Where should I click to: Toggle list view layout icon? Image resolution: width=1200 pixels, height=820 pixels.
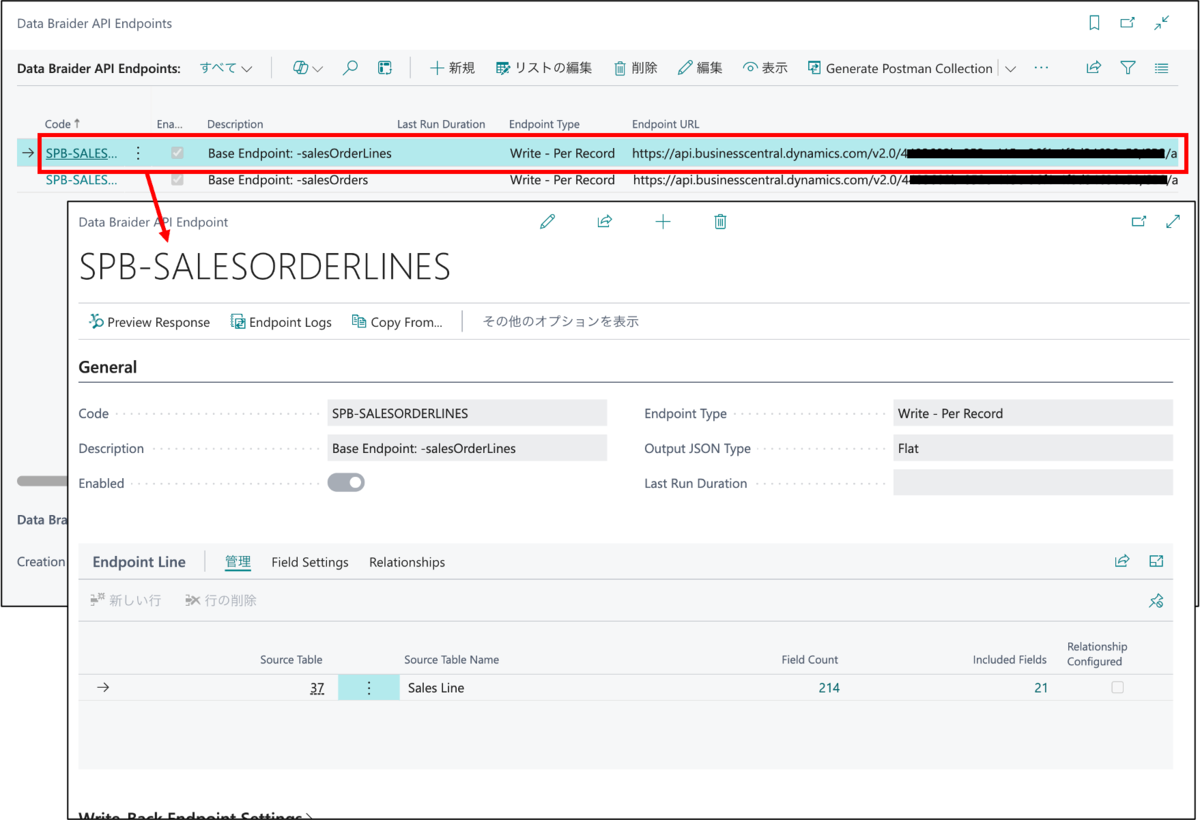[1161, 68]
